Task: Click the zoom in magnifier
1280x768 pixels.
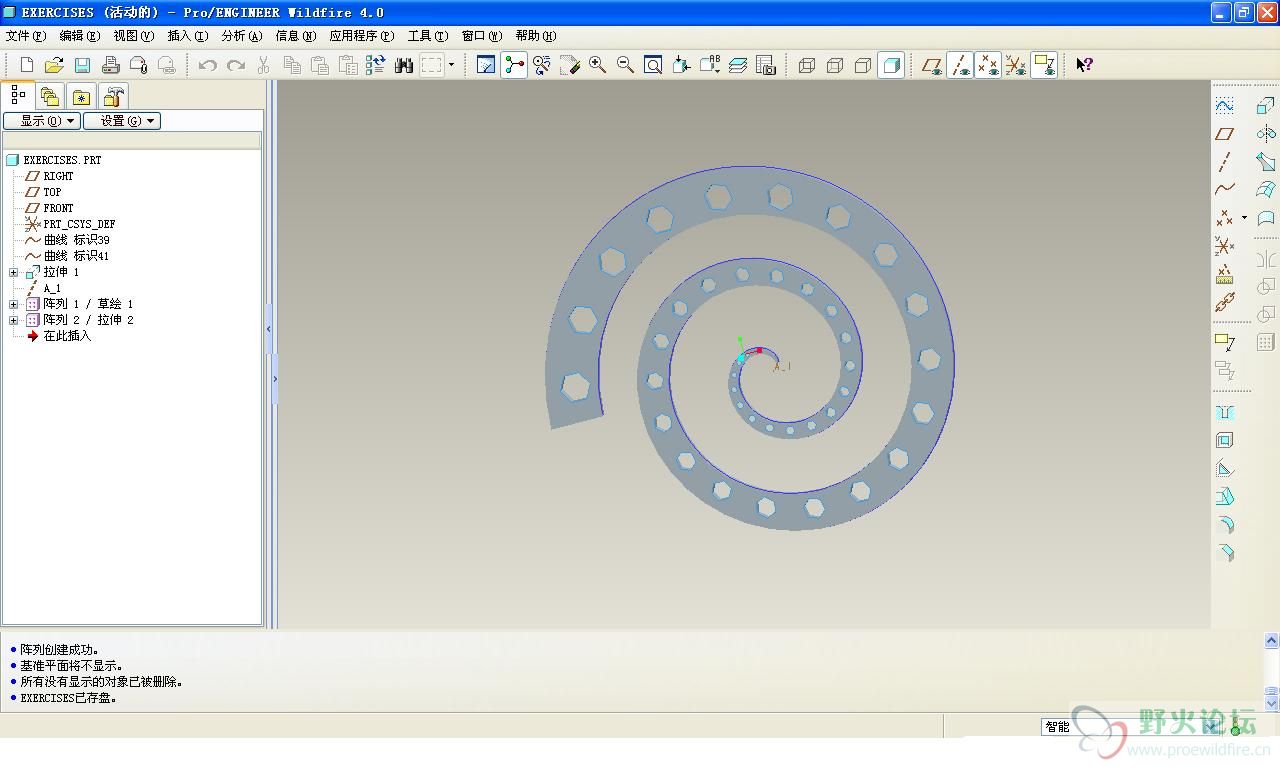Action: point(598,65)
